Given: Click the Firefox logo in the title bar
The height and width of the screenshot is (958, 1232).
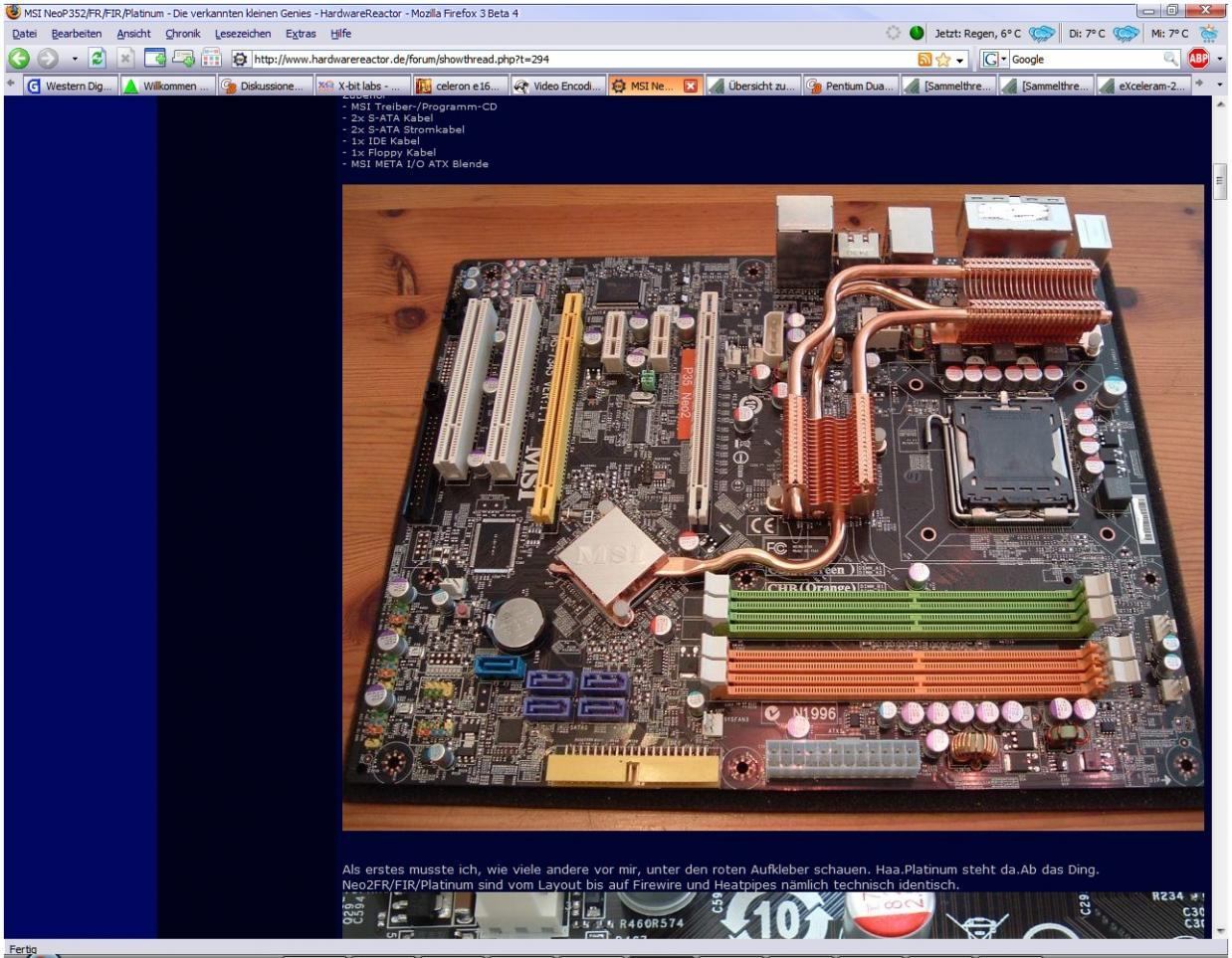Looking at the screenshot, I should pyautogui.click(x=12, y=12).
